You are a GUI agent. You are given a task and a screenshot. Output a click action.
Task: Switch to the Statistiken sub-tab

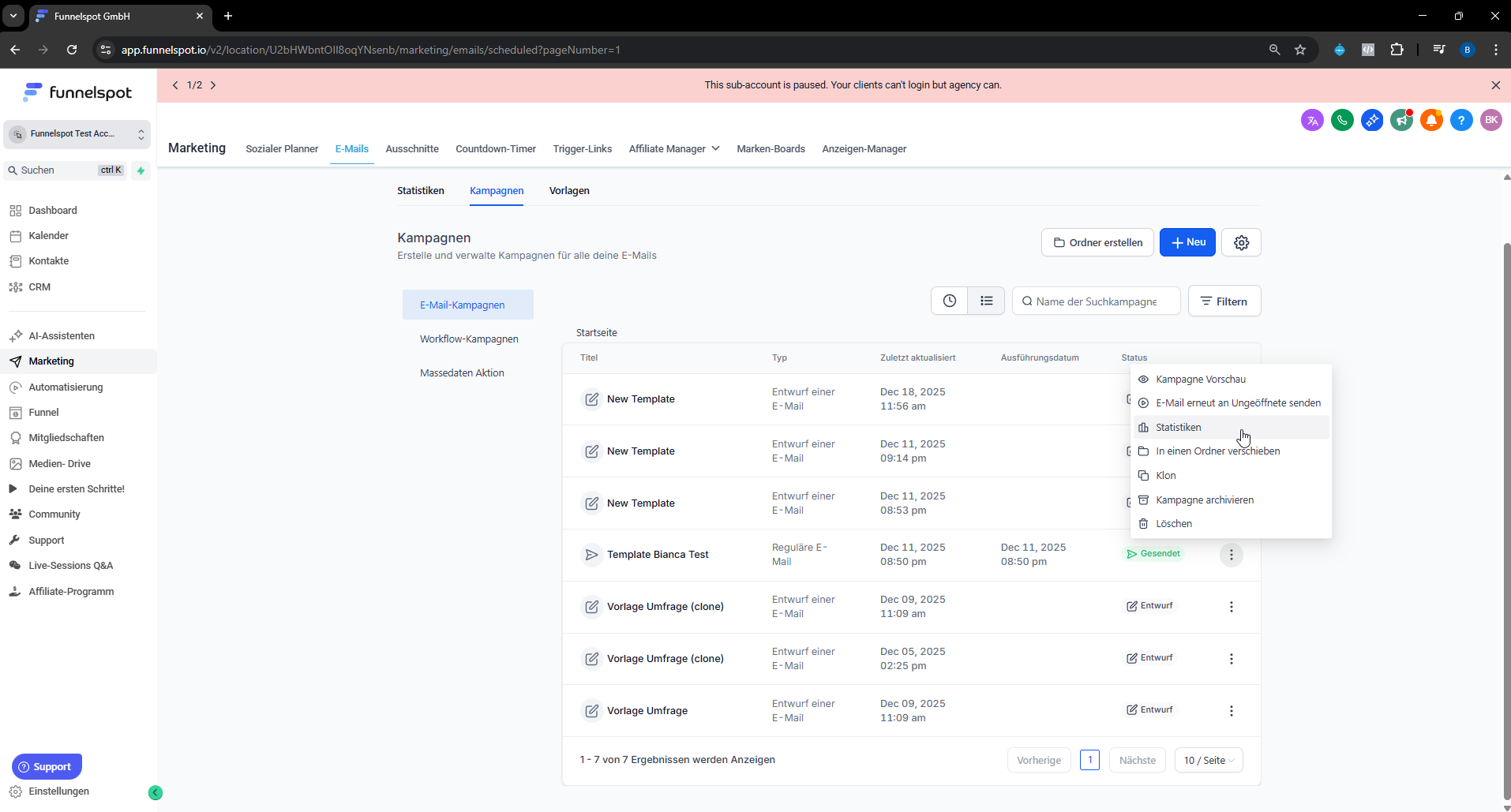coord(421,191)
